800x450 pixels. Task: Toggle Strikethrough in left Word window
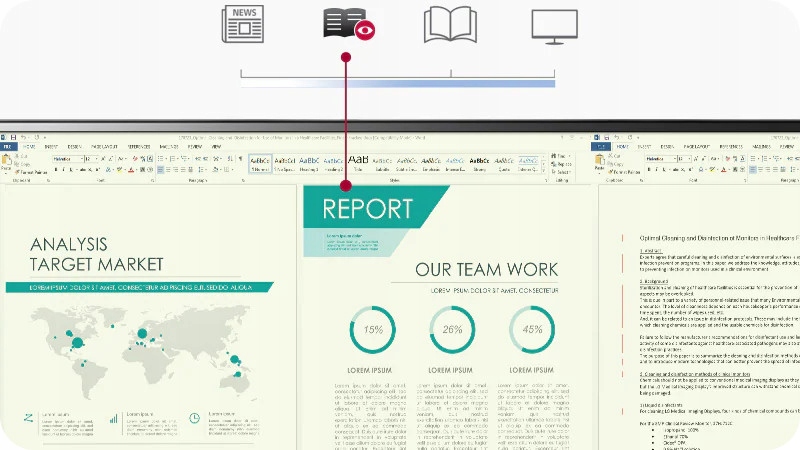point(83,170)
